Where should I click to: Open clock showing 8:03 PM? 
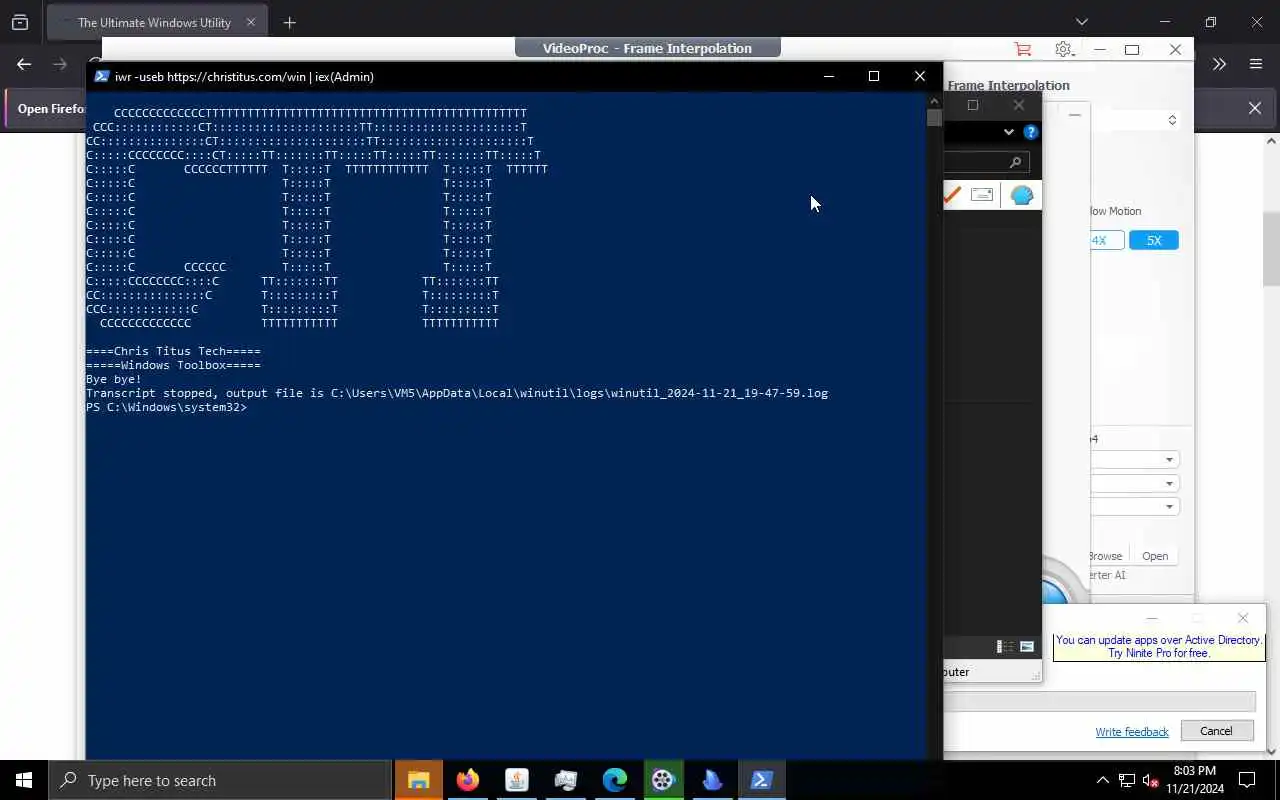1194,780
